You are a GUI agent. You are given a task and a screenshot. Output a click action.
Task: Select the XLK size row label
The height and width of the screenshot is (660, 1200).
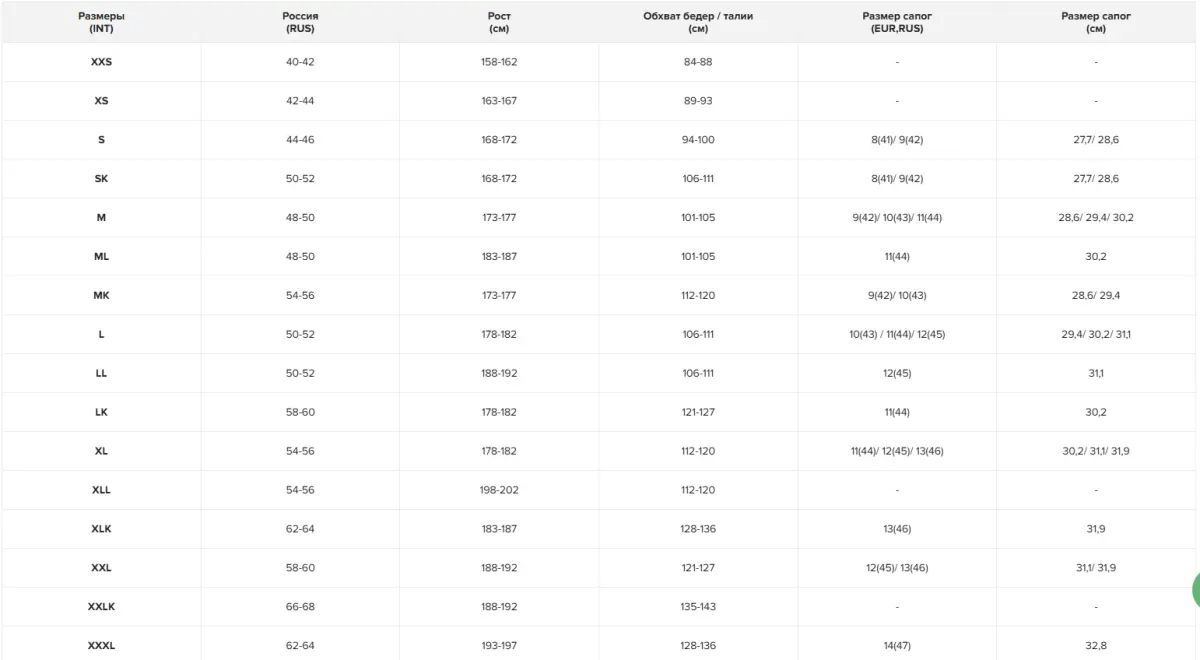coord(101,529)
